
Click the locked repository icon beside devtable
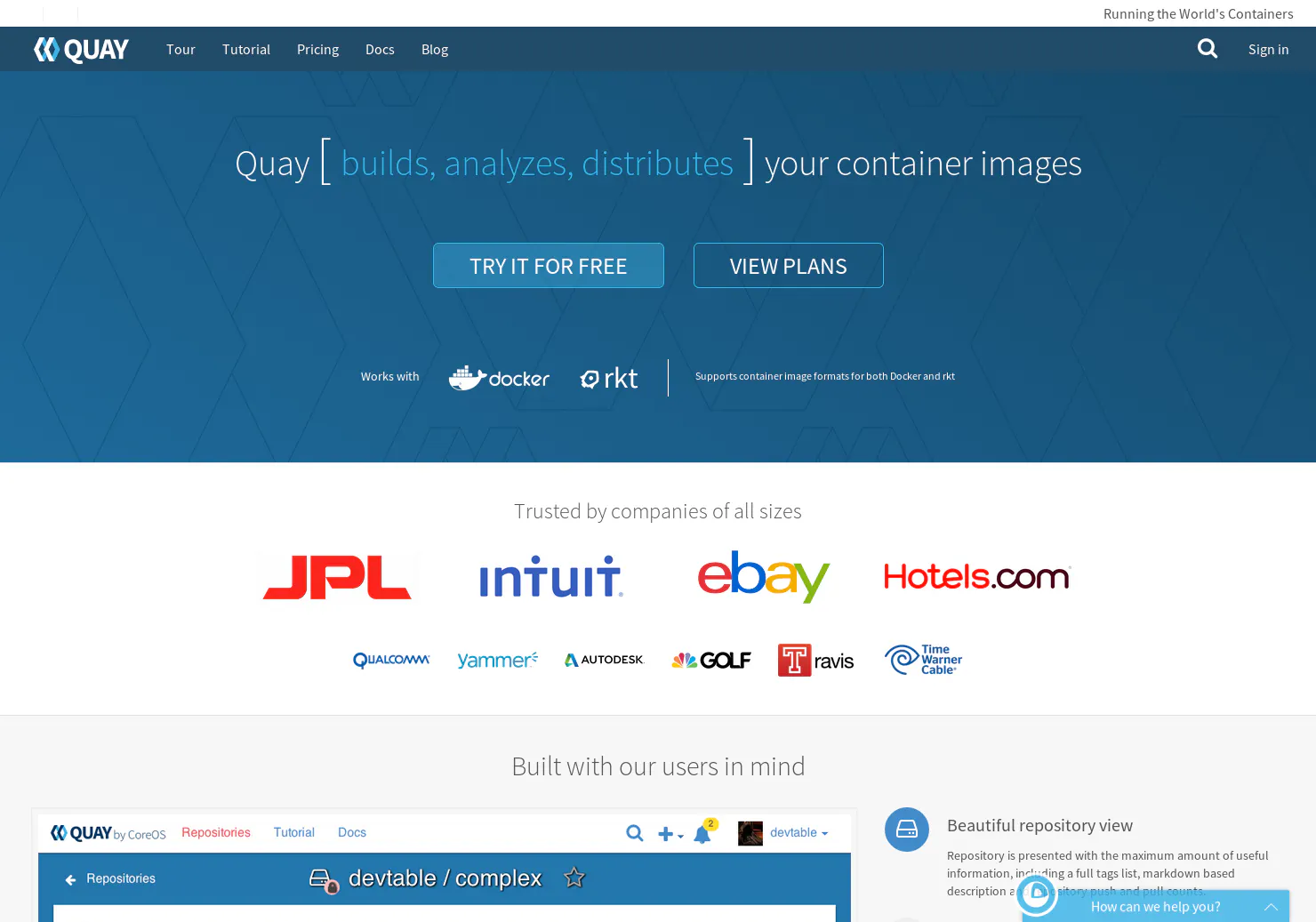pyautogui.click(x=324, y=880)
